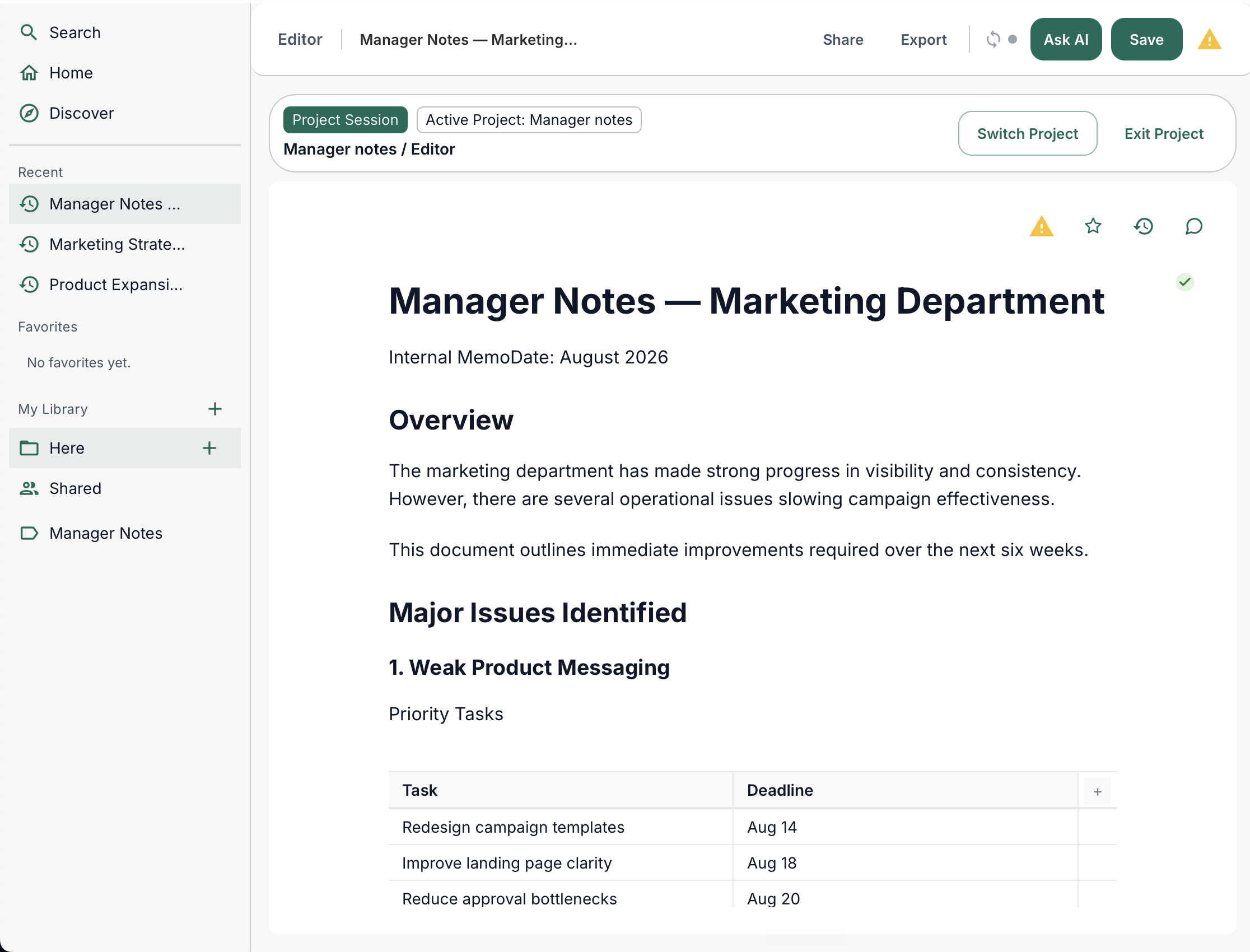This screenshot has width=1250, height=952.
Task: Click the Here folder icon
Action: 29,447
